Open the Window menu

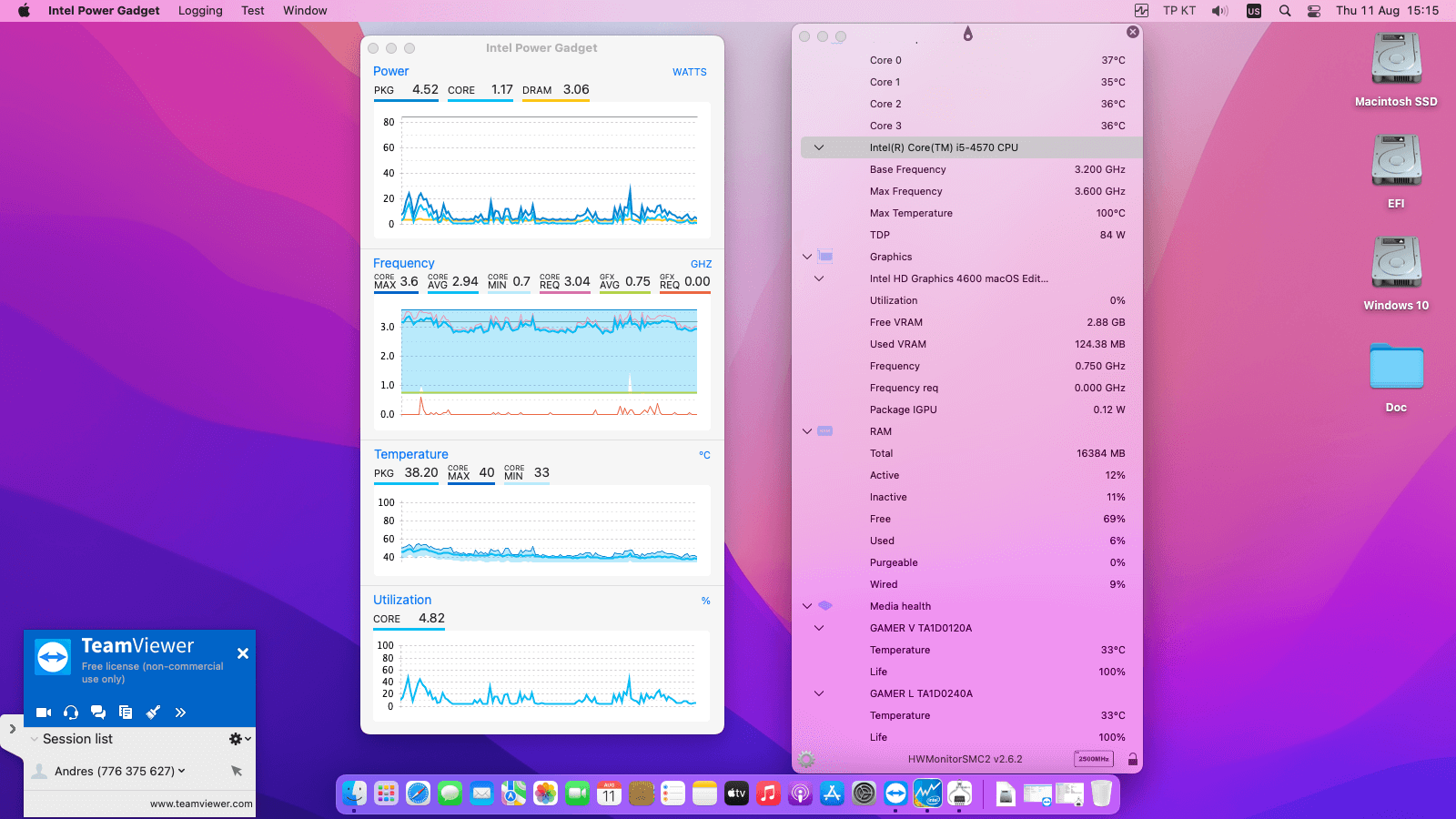[305, 11]
